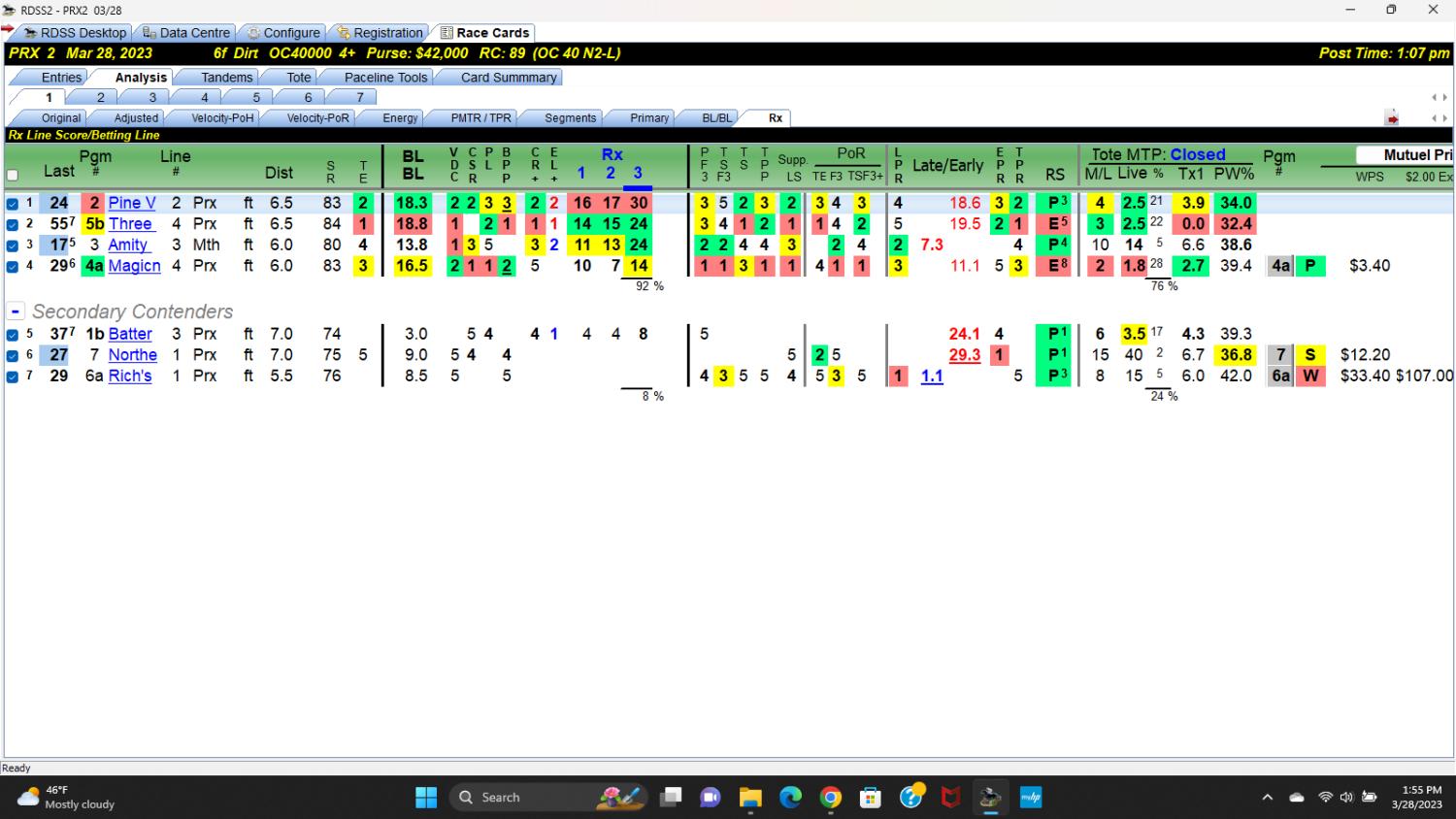This screenshot has width=1456, height=819.
Task: Uncheck row 2 Three checkbox
Action: [13, 224]
